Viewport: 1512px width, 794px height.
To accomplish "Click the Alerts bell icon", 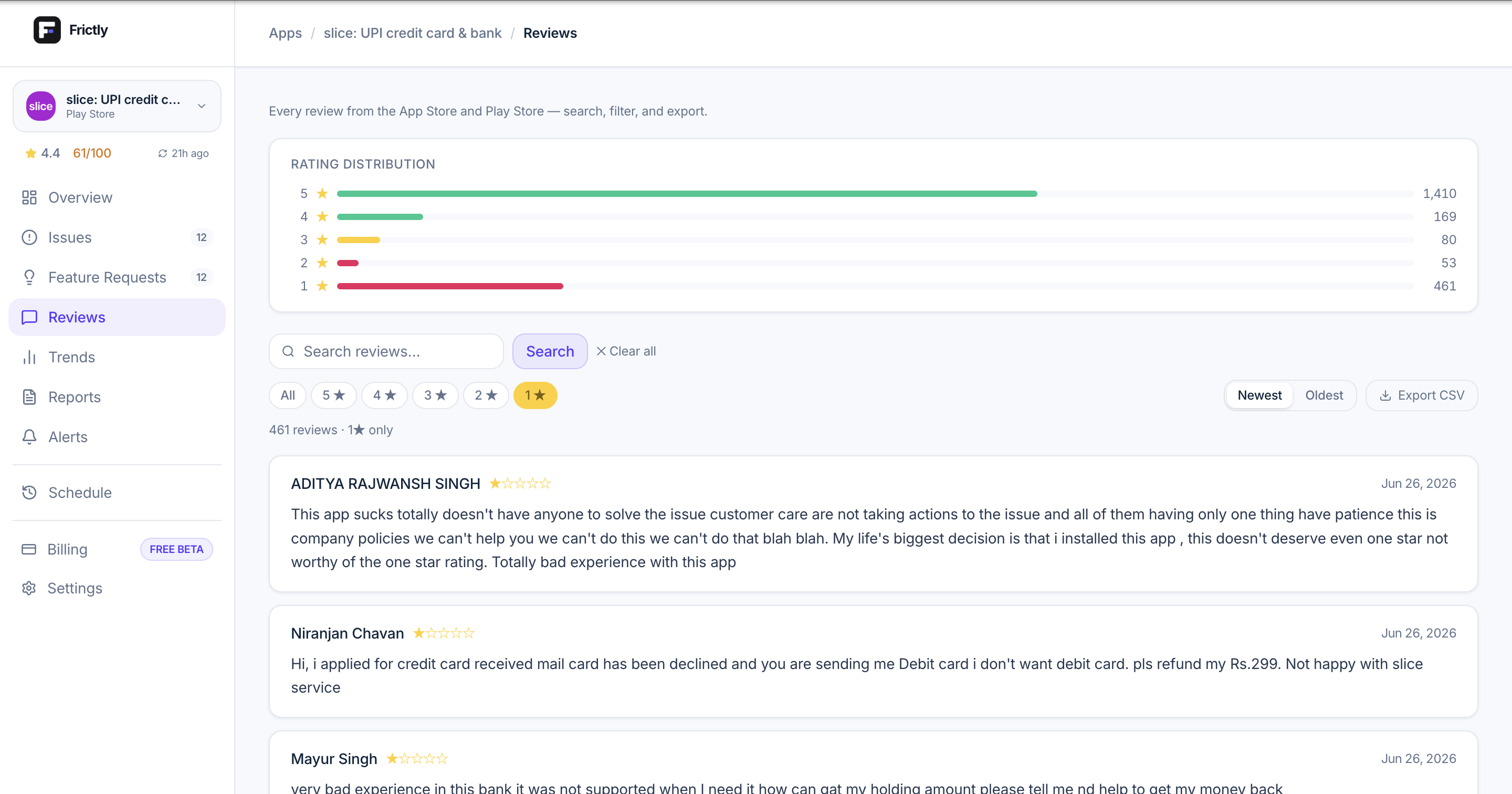I will pyautogui.click(x=29, y=437).
